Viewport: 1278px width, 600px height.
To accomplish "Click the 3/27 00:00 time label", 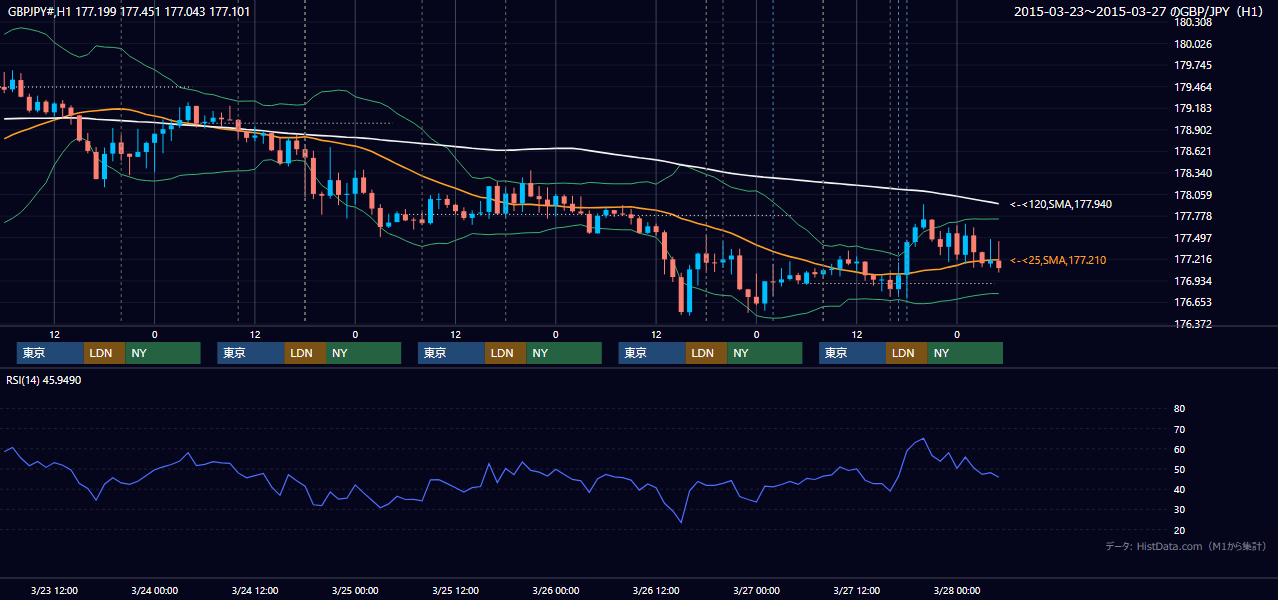I will click(x=756, y=590).
